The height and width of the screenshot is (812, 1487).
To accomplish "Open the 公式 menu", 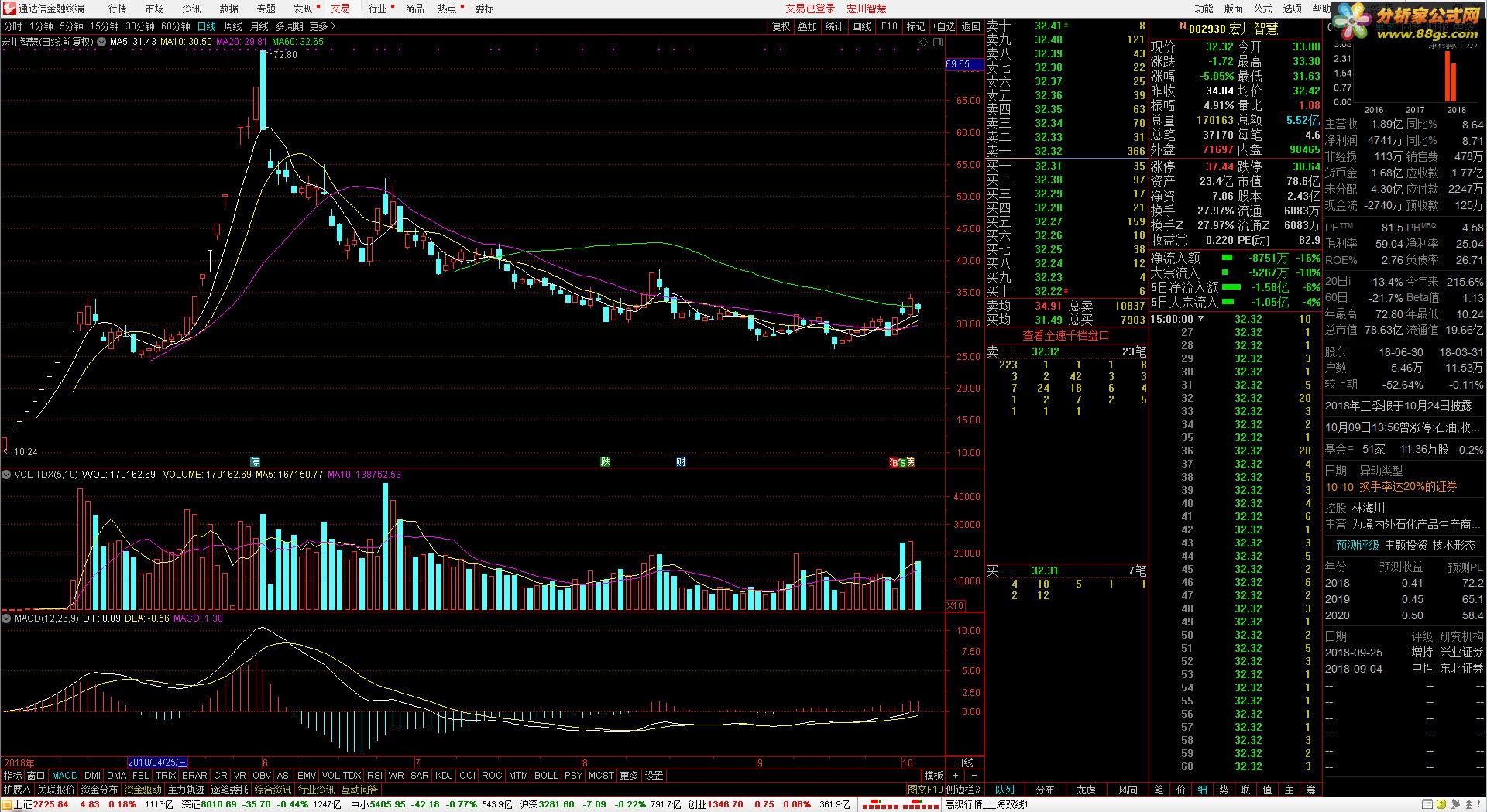I will pyautogui.click(x=1262, y=9).
